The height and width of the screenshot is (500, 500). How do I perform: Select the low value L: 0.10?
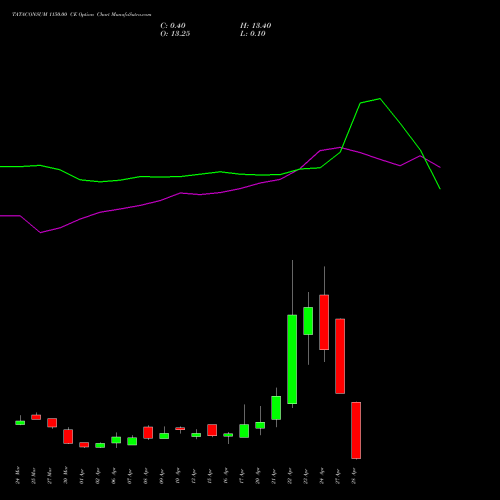253,34
